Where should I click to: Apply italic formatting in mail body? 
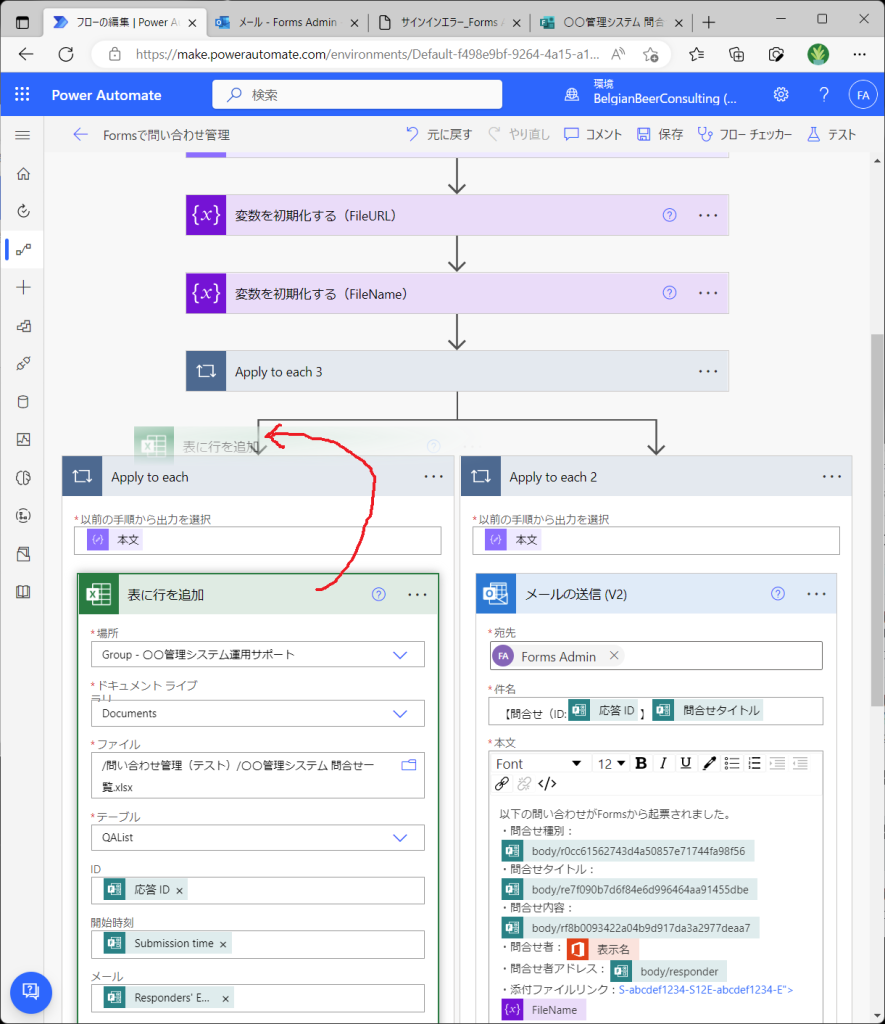click(663, 763)
